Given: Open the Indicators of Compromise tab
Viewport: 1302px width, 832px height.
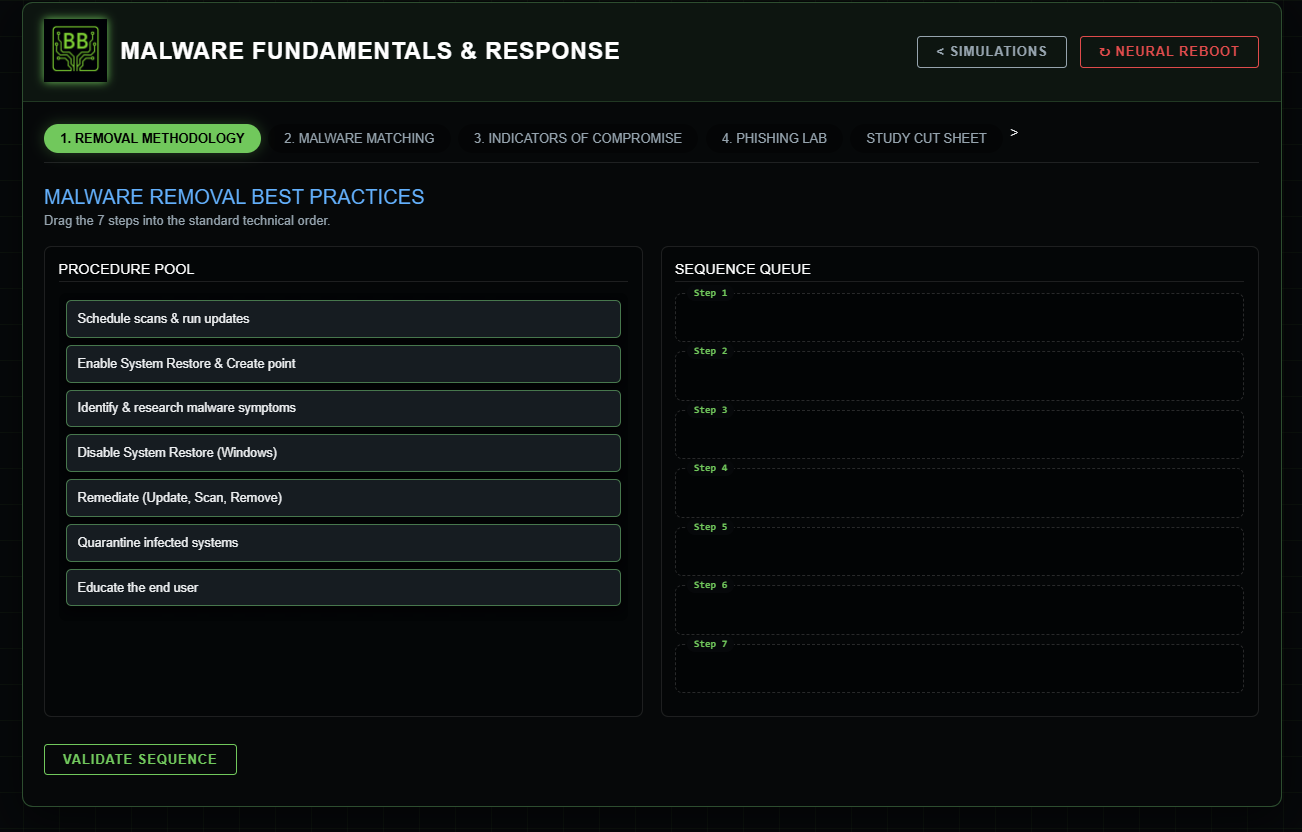Looking at the screenshot, I should tap(577, 138).
